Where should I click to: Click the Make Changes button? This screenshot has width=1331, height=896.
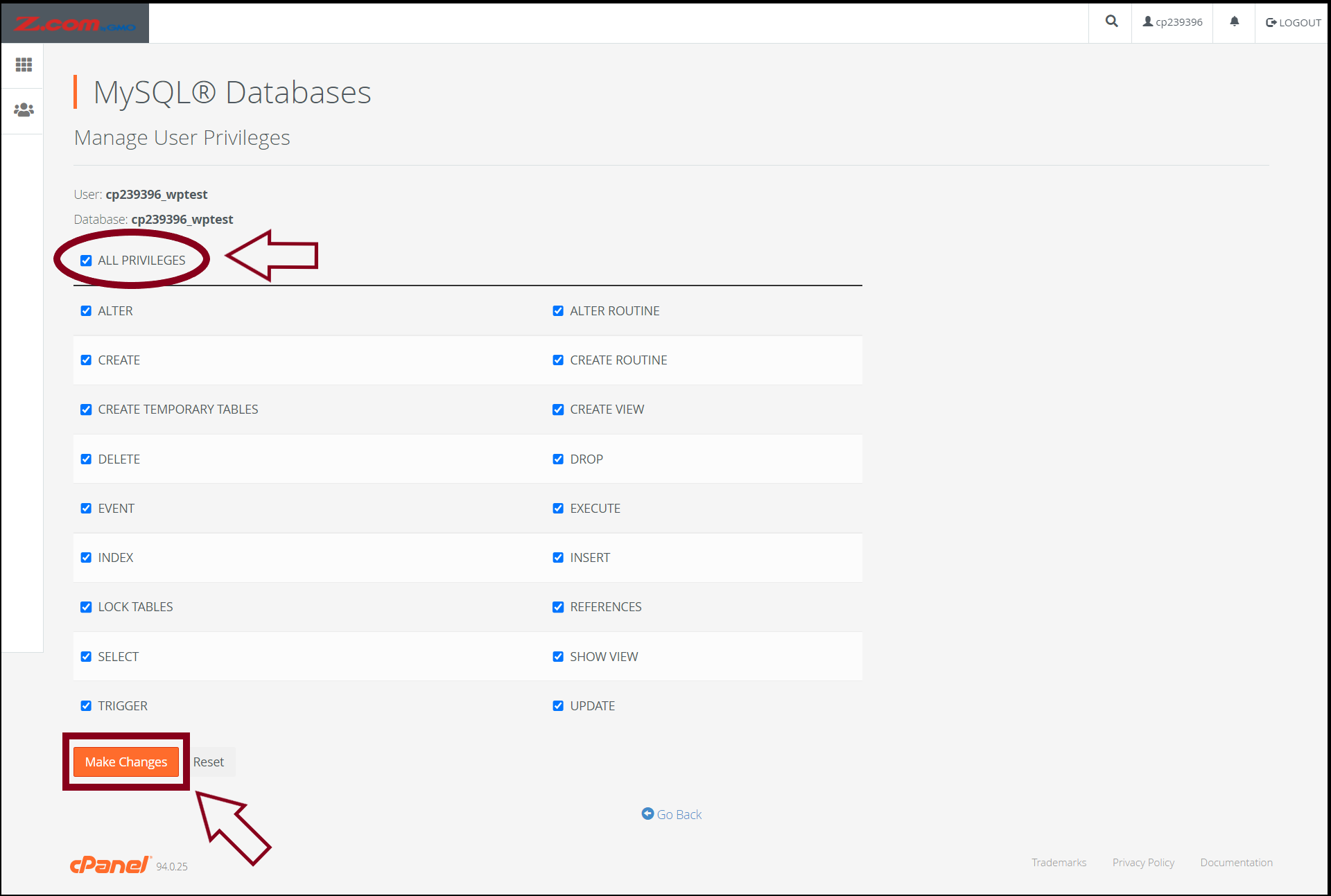(x=126, y=762)
